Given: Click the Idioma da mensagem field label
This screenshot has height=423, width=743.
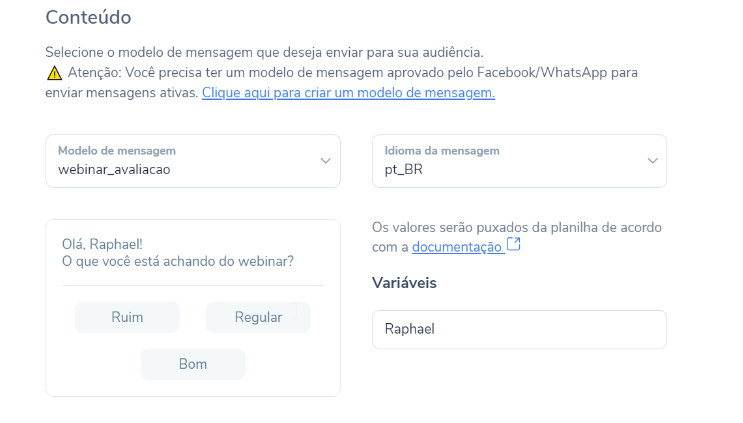Looking at the screenshot, I should (442, 151).
